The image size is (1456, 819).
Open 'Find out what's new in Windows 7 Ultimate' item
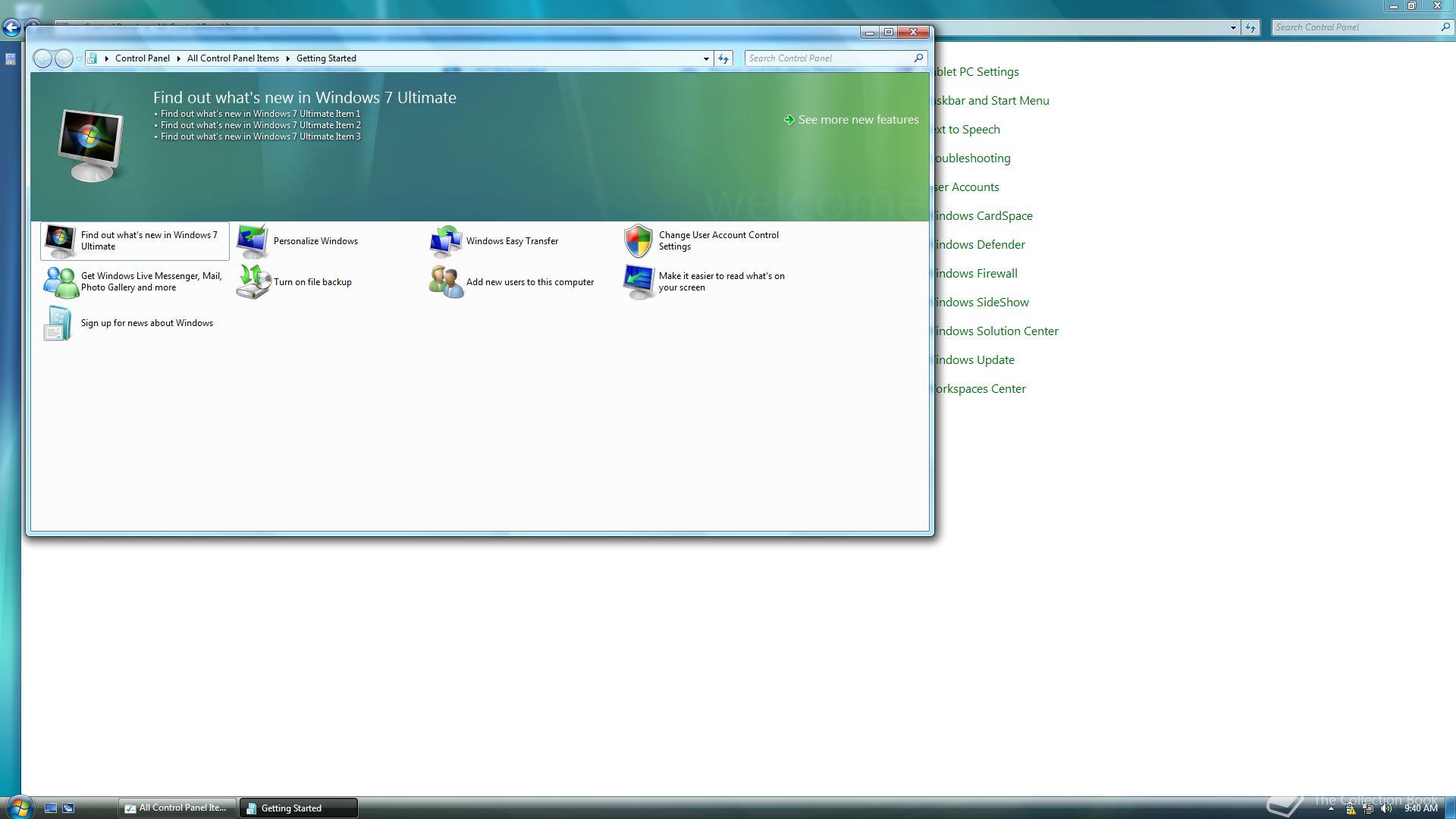(135, 241)
